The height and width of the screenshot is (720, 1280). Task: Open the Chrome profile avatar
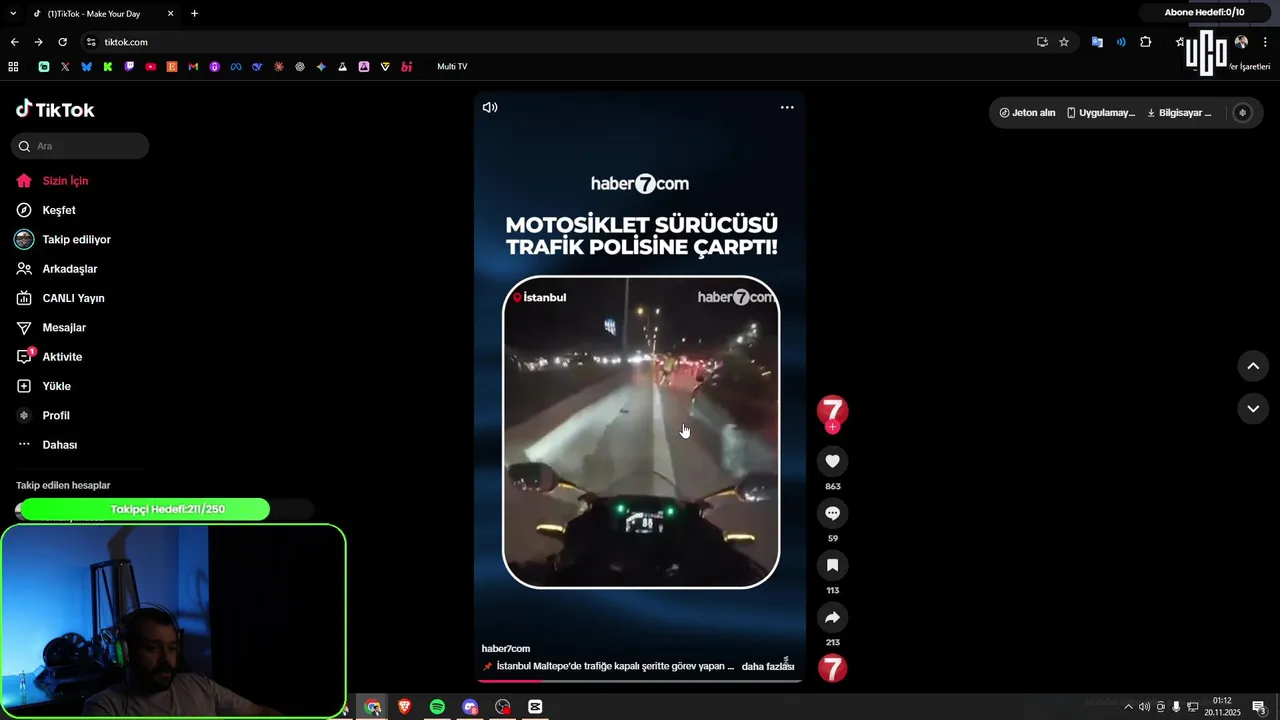[x=1241, y=42]
